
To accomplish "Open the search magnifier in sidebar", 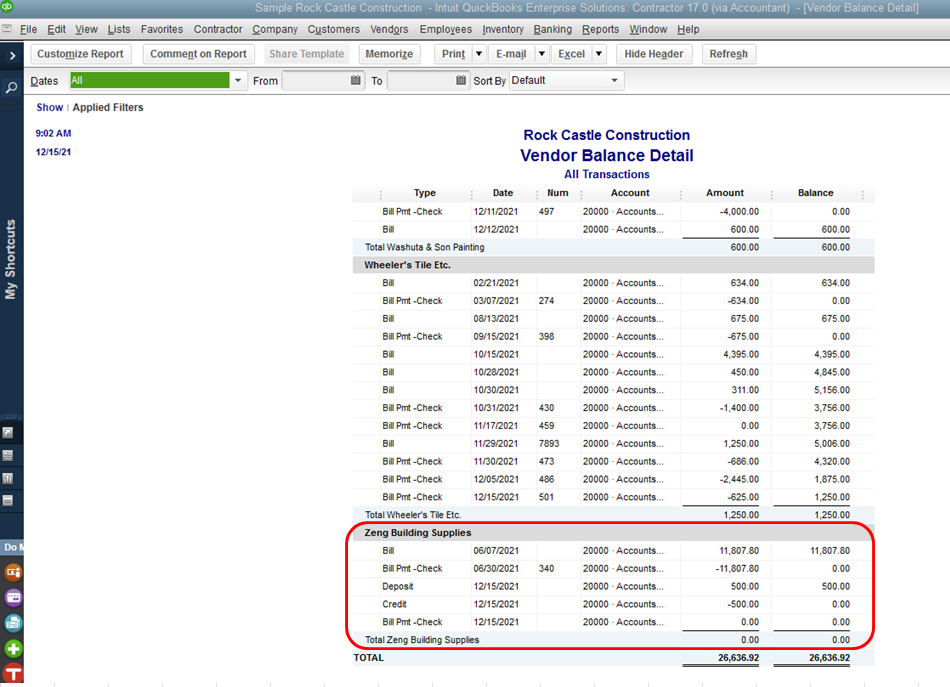I will click(11, 87).
